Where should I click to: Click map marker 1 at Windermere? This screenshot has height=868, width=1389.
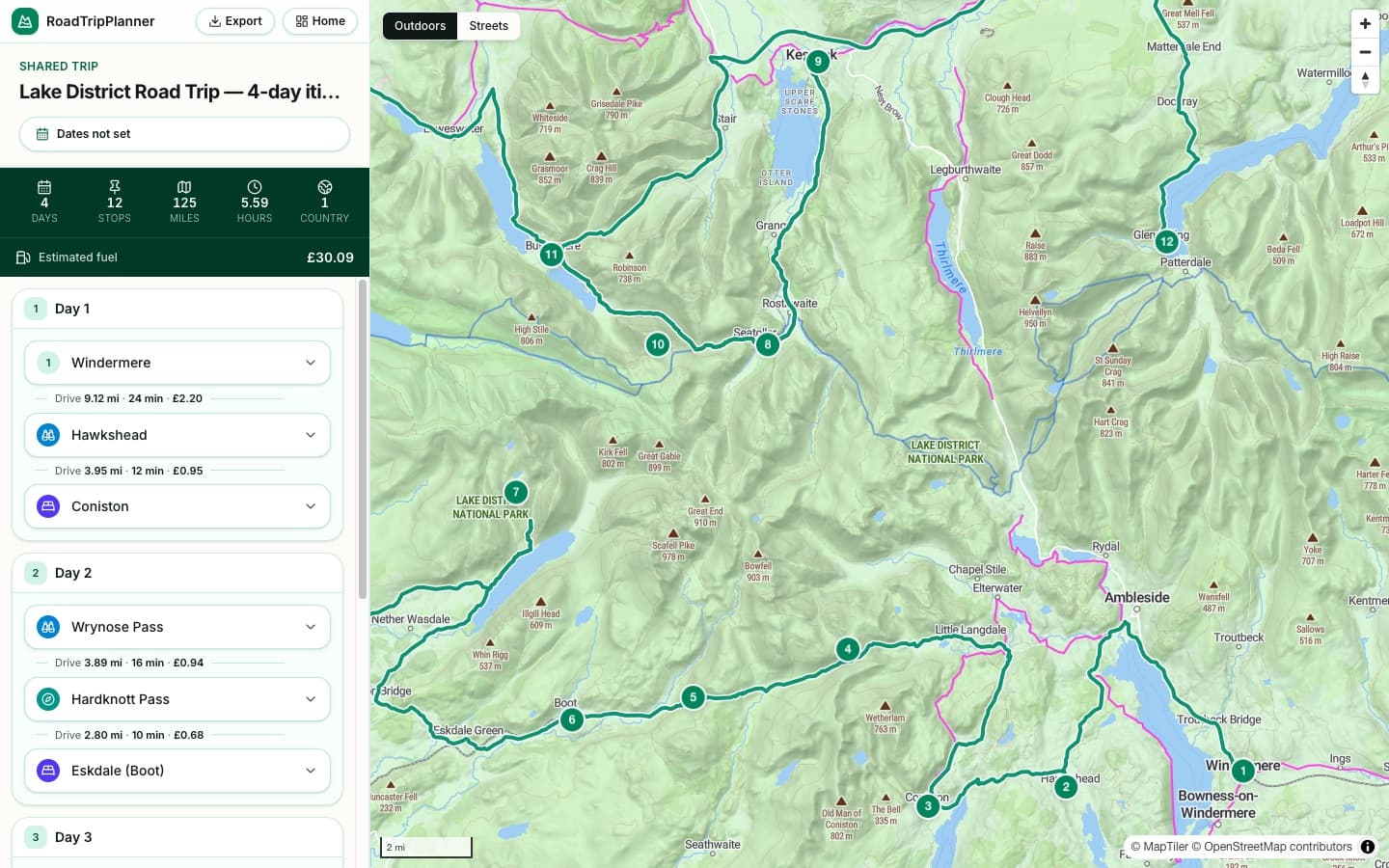[1243, 771]
